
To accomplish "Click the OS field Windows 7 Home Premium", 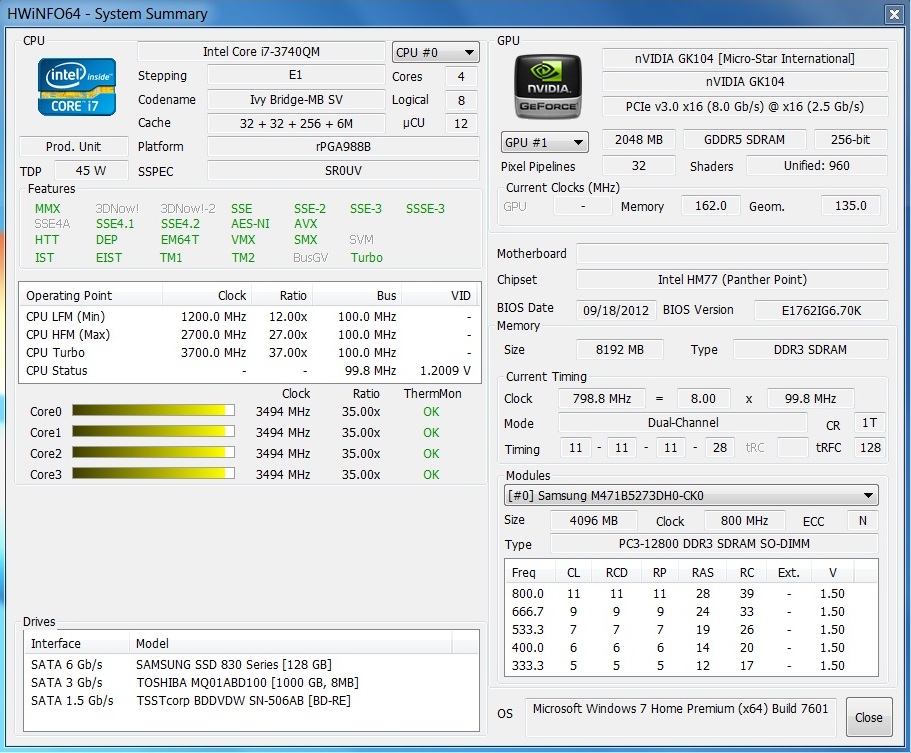I will (680, 717).
